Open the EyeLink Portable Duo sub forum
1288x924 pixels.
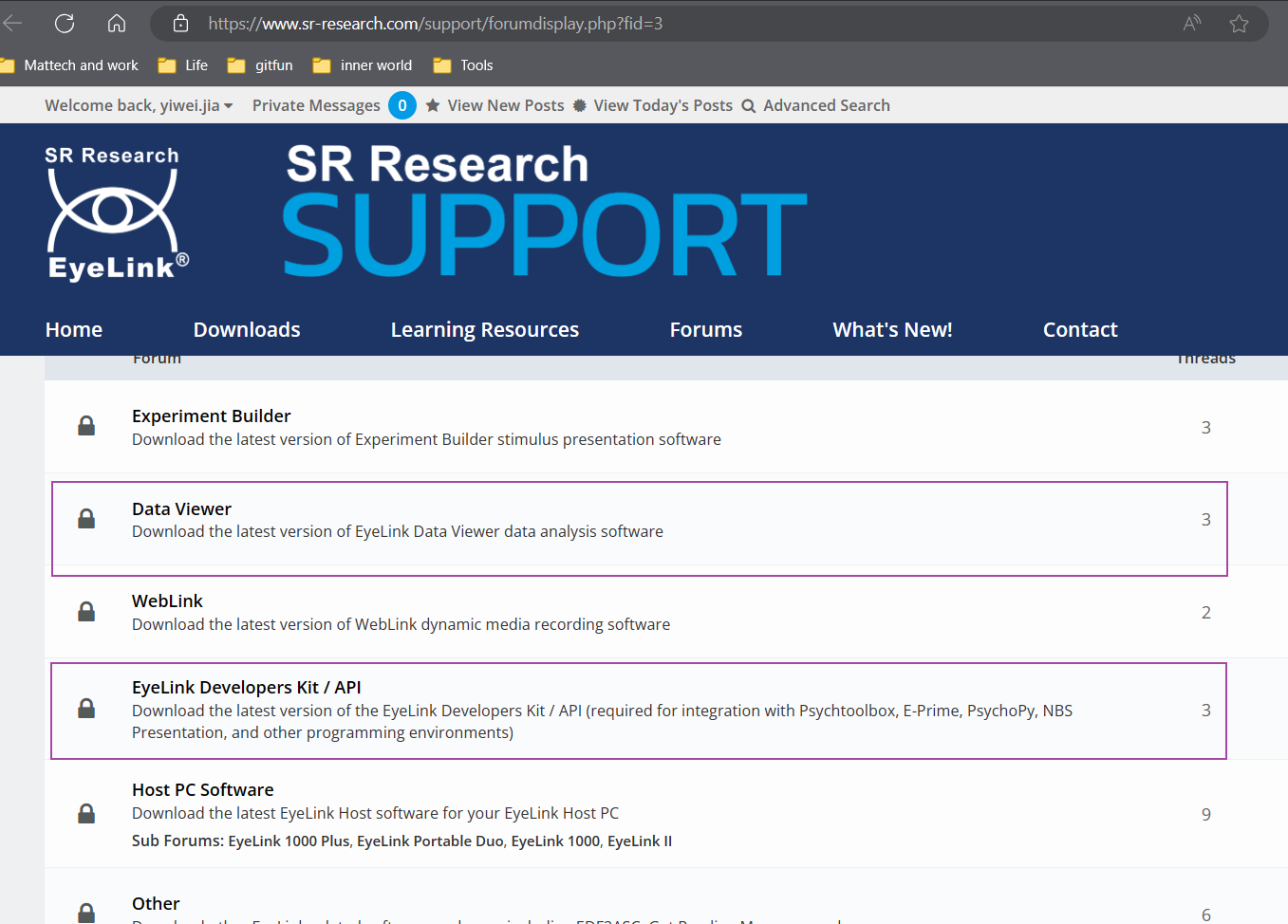pos(430,841)
